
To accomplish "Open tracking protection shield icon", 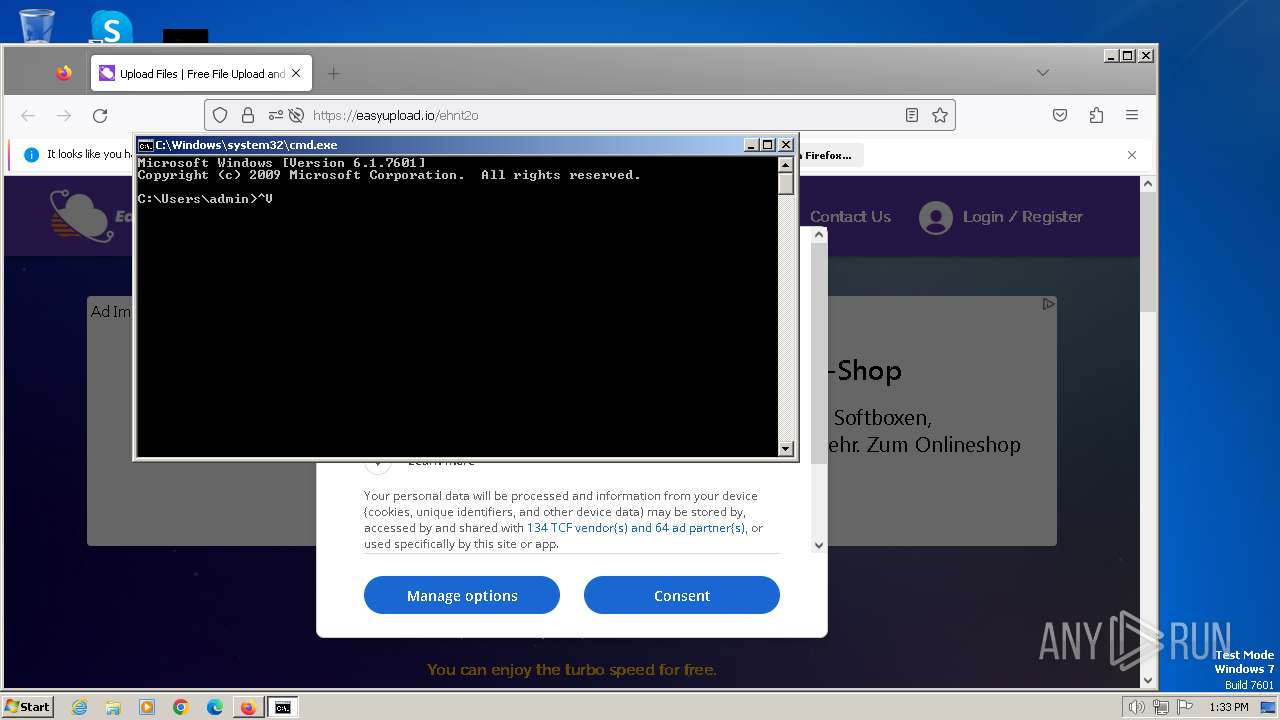I will 221,115.
